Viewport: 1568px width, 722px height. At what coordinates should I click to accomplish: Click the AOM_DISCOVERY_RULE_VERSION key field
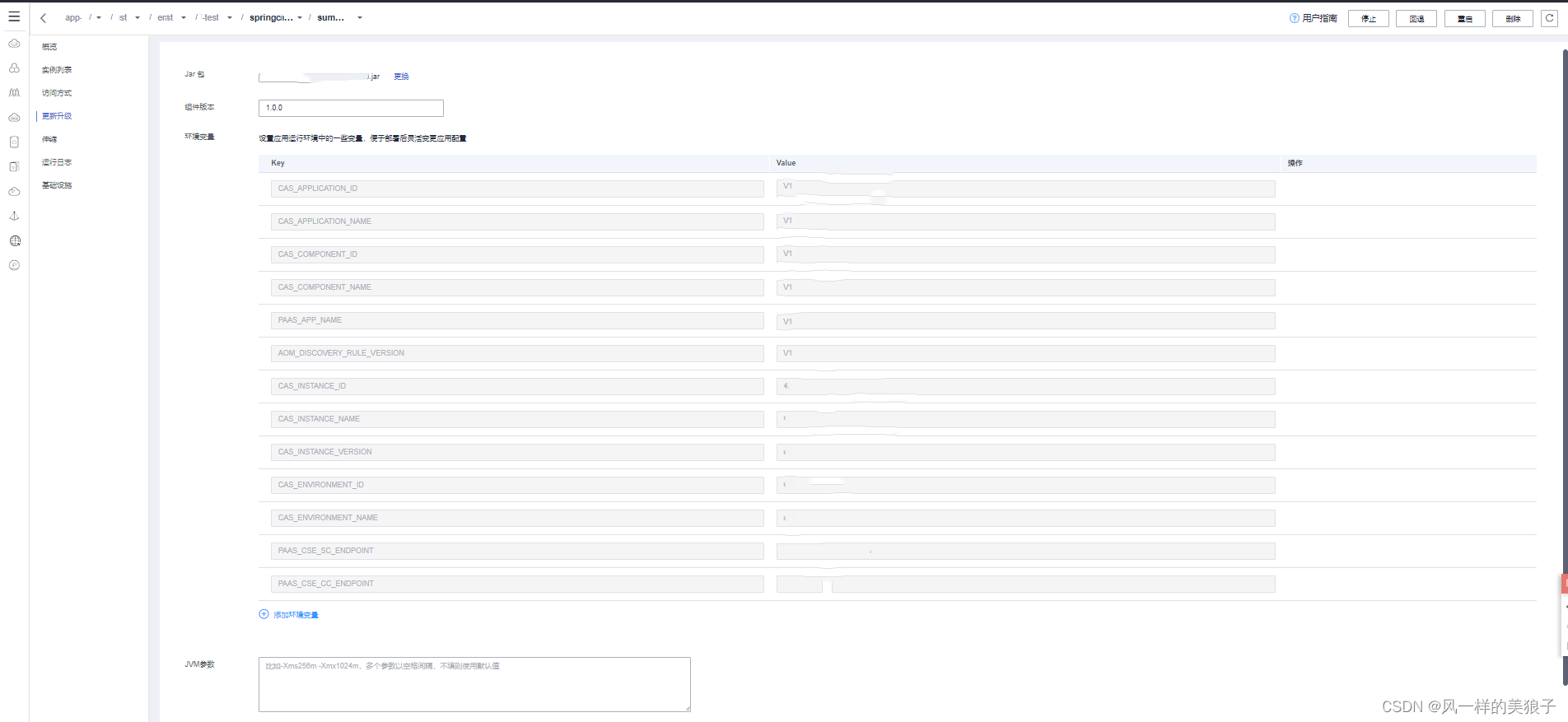click(x=517, y=353)
